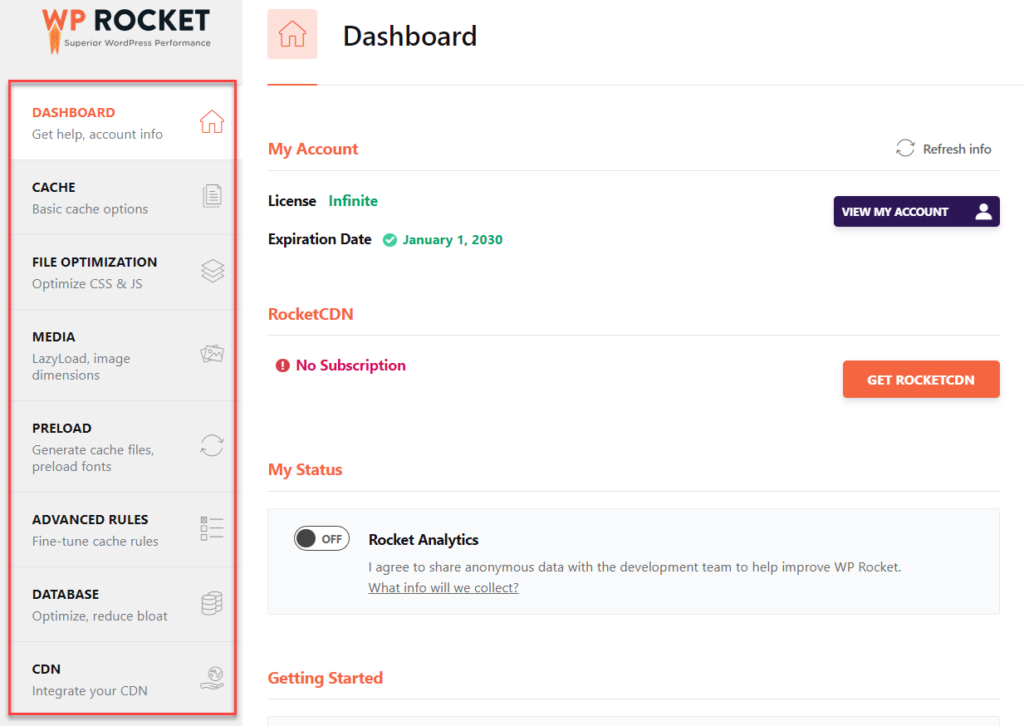This screenshot has height=726, width=1024.
Task: Click the 'January 1, 2030' expiration date
Action: 453,240
